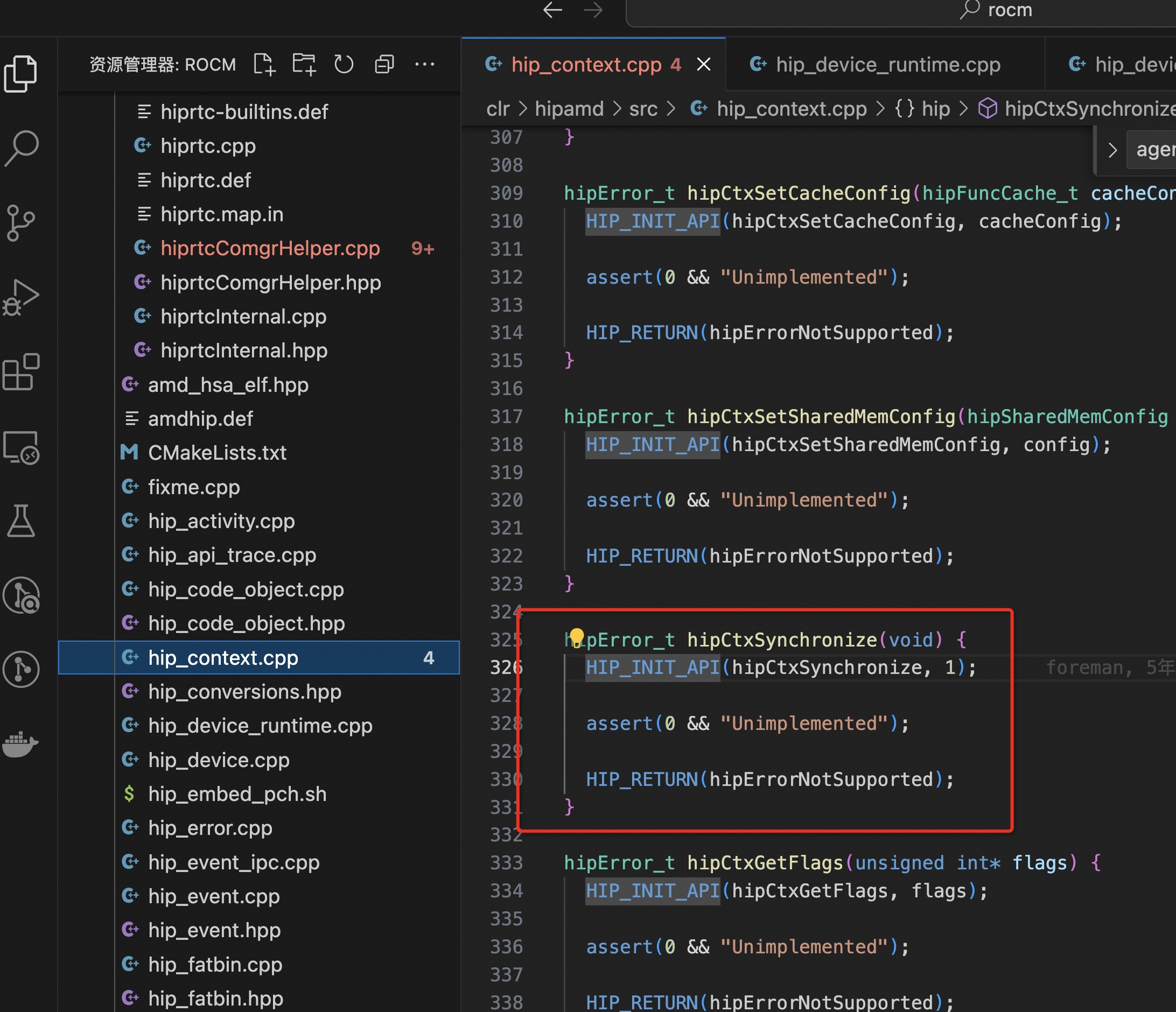This screenshot has width=1176, height=1012.
Task: Click New File icon in explorer header
Action: click(264, 64)
